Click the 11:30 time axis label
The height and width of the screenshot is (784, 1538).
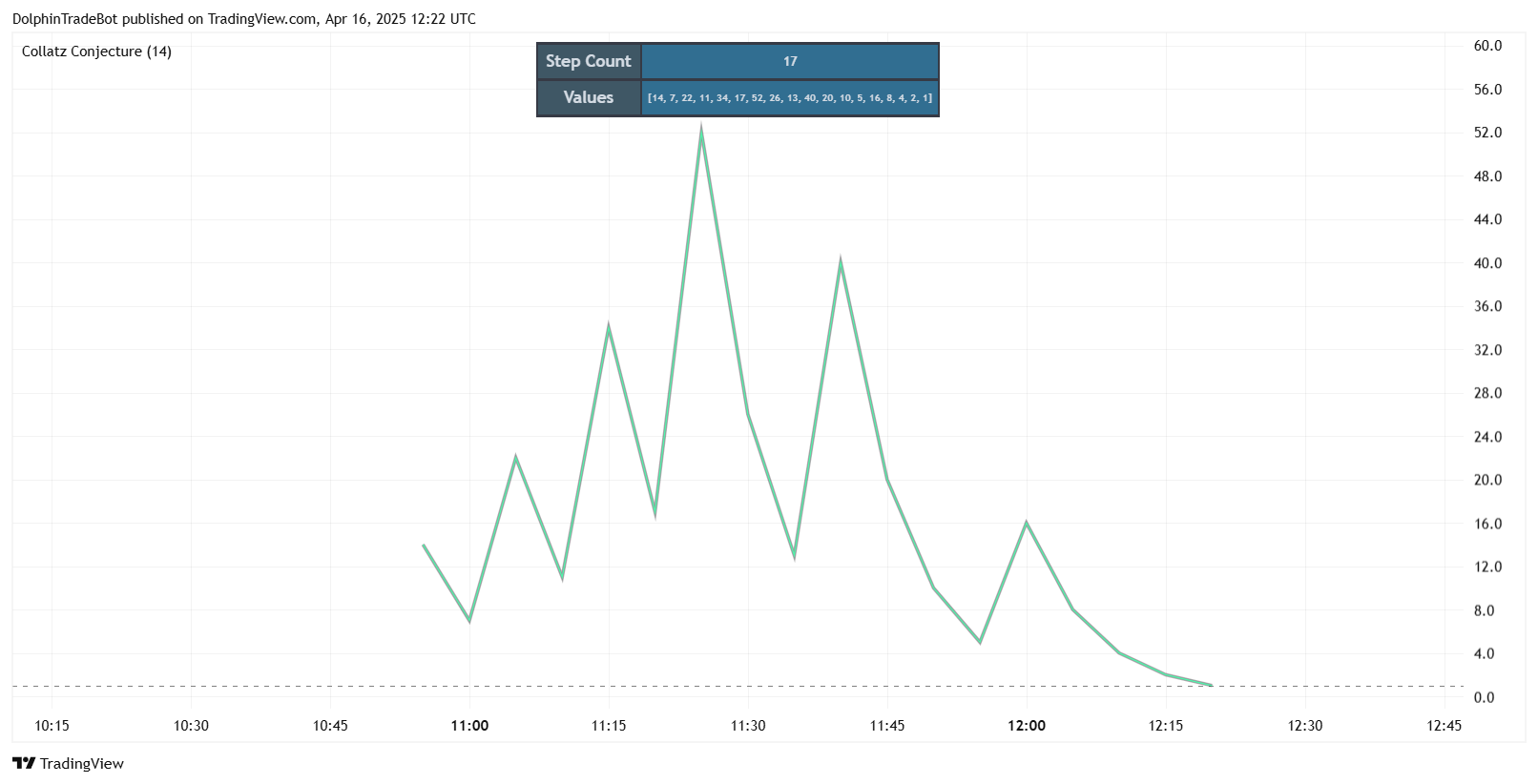(x=748, y=726)
